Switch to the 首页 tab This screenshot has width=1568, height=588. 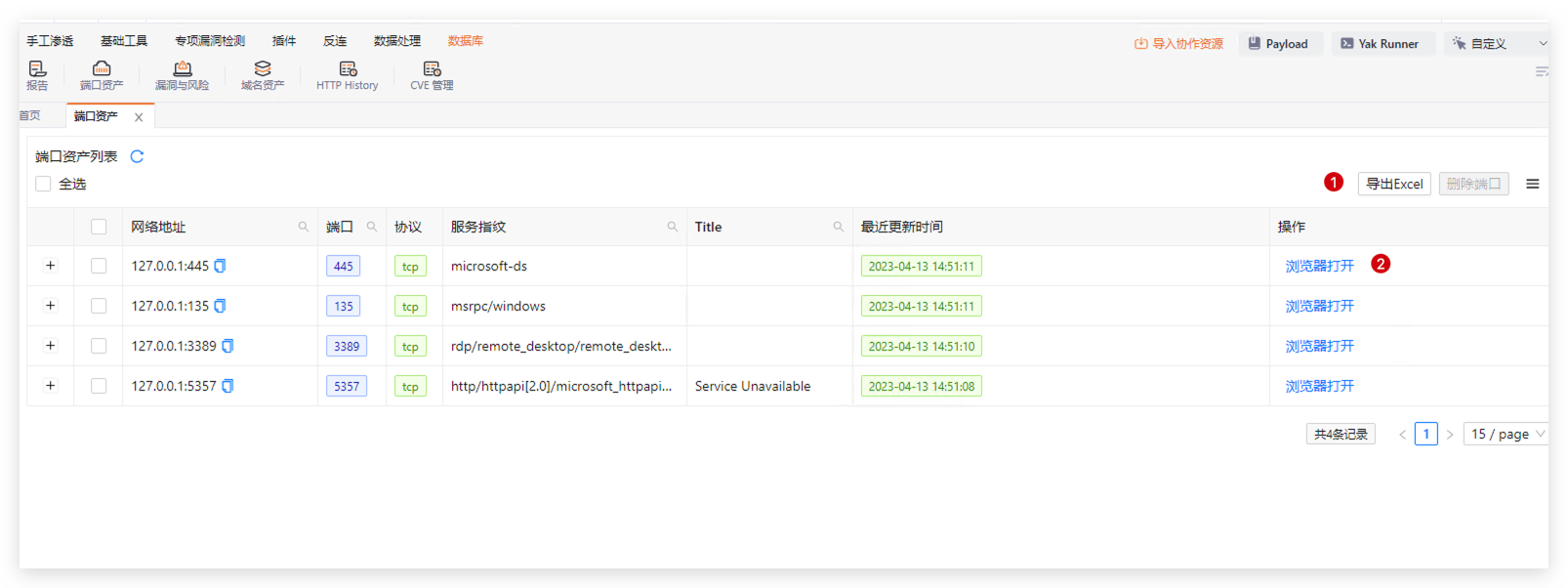click(x=30, y=115)
